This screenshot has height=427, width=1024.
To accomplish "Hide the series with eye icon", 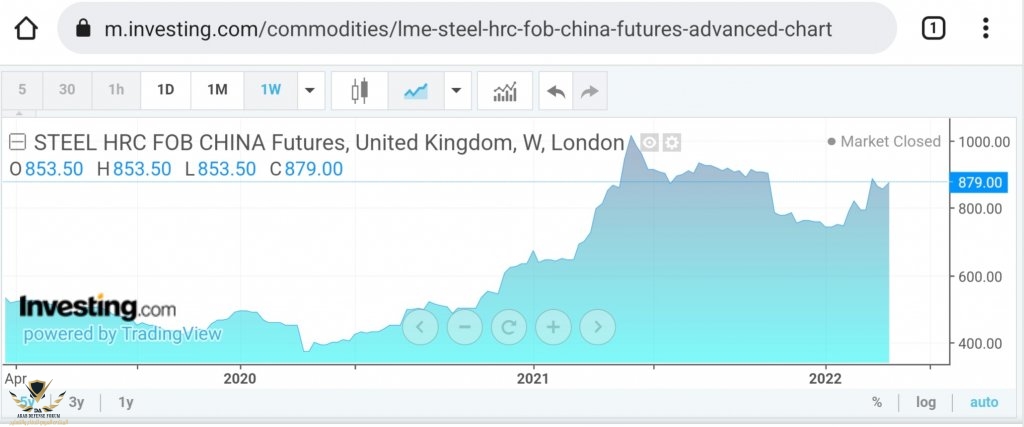I will point(649,142).
